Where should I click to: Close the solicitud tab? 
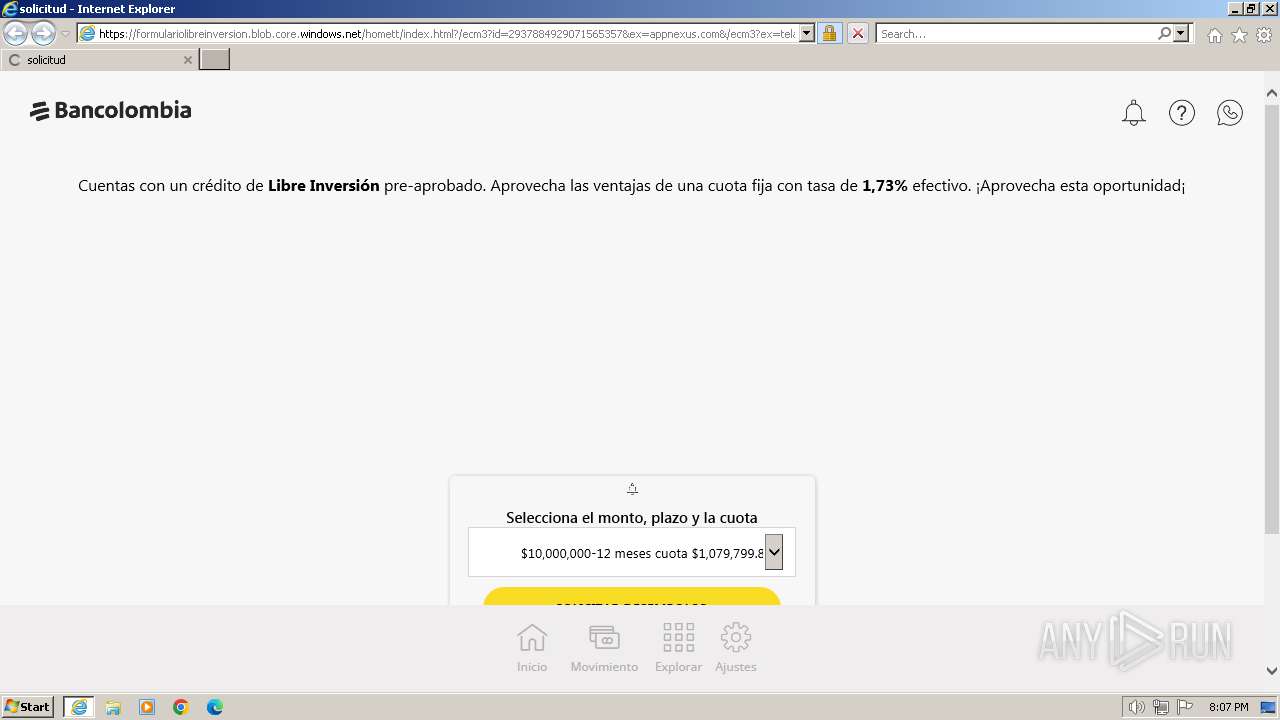[187, 60]
